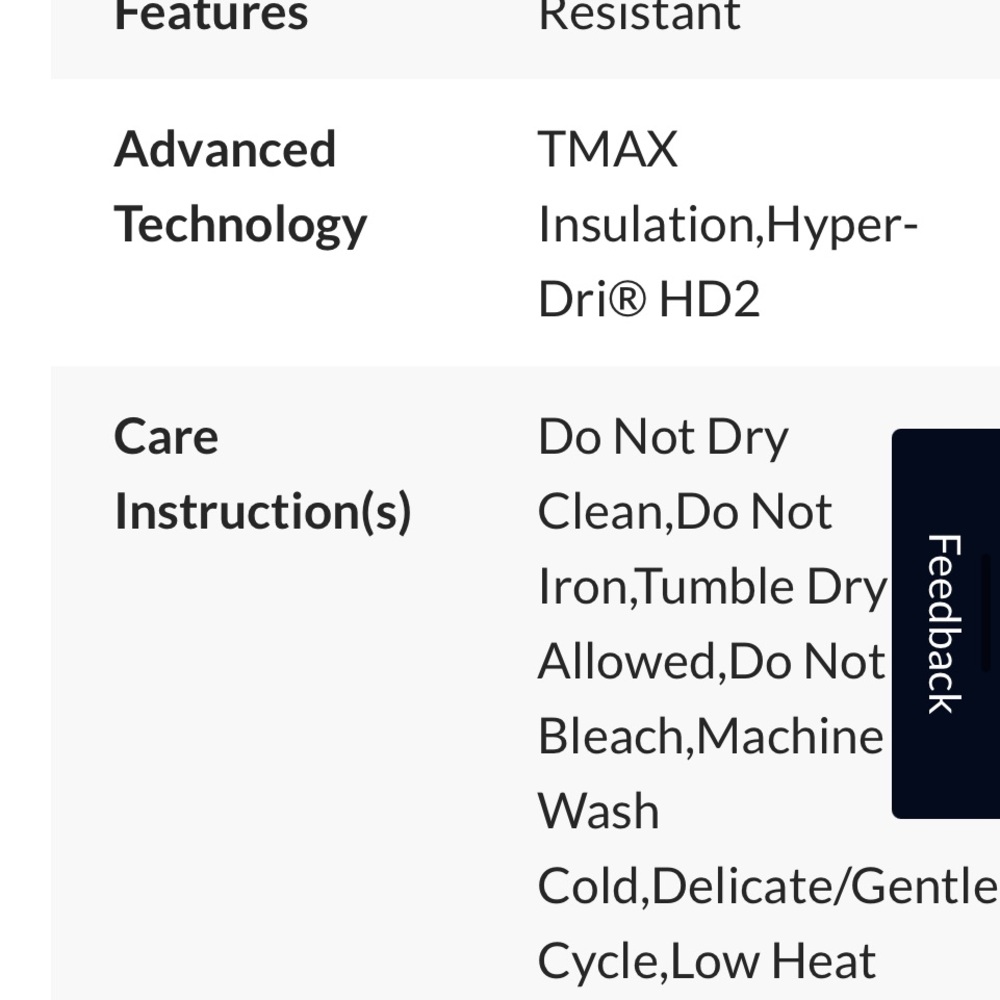Click the "Cycle,Low Heat" text line
Image resolution: width=1000 pixels, height=1000 pixels.
coord(706,961)
